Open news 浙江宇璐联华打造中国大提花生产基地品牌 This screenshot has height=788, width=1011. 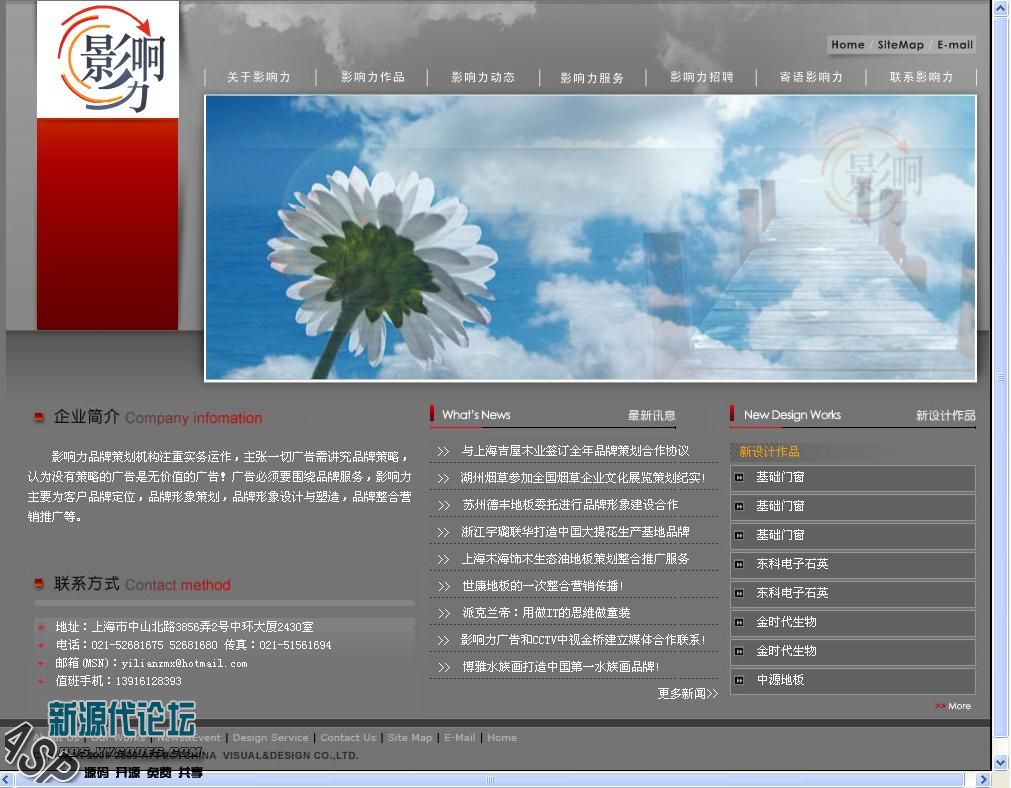[x=575, y=532]
